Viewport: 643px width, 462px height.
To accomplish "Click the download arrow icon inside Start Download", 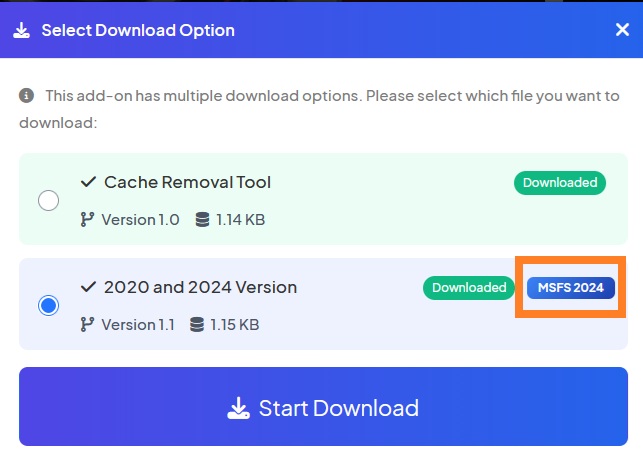I will pos(238,408).
